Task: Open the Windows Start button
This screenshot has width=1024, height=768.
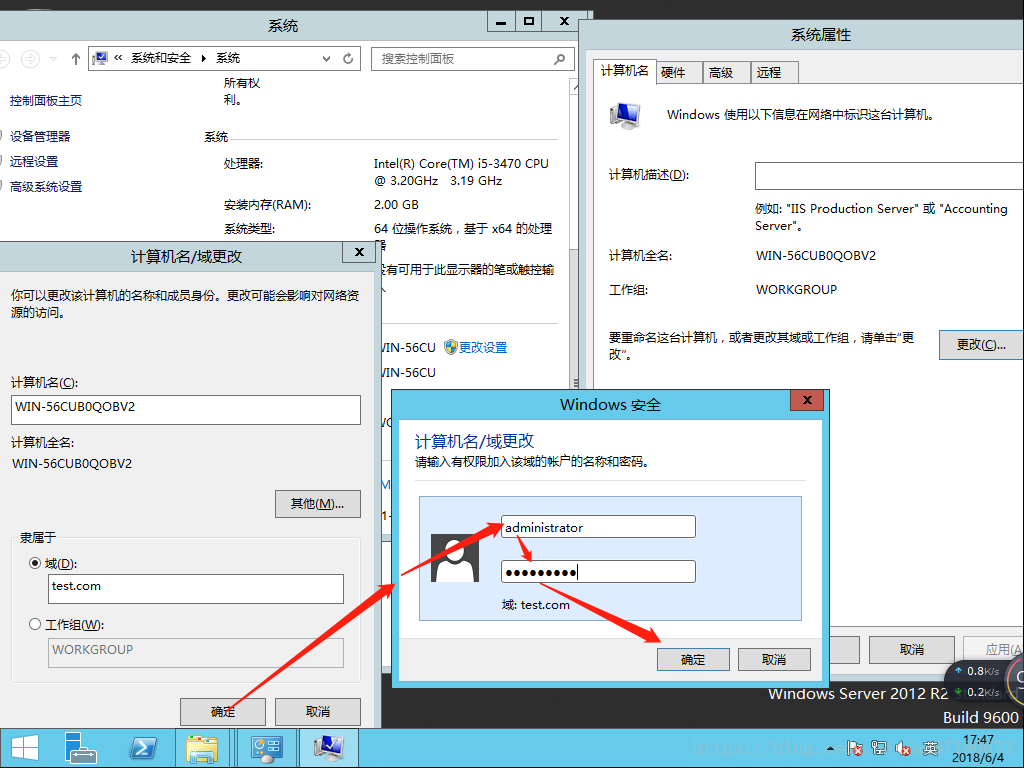Action: [x=24, y=748]
